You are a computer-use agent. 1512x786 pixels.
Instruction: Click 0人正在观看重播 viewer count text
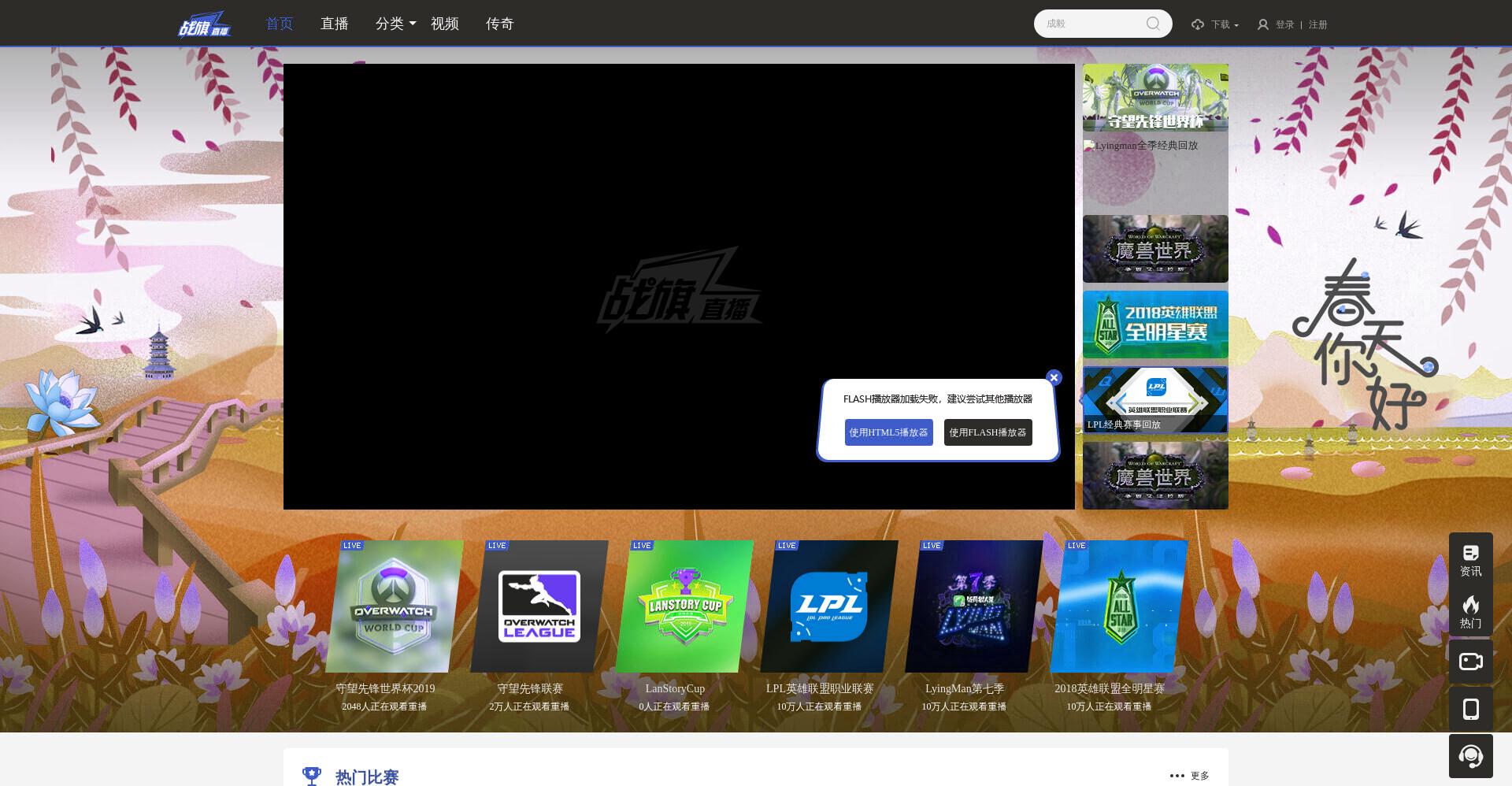pyautogui.click(x=674, y=706)
